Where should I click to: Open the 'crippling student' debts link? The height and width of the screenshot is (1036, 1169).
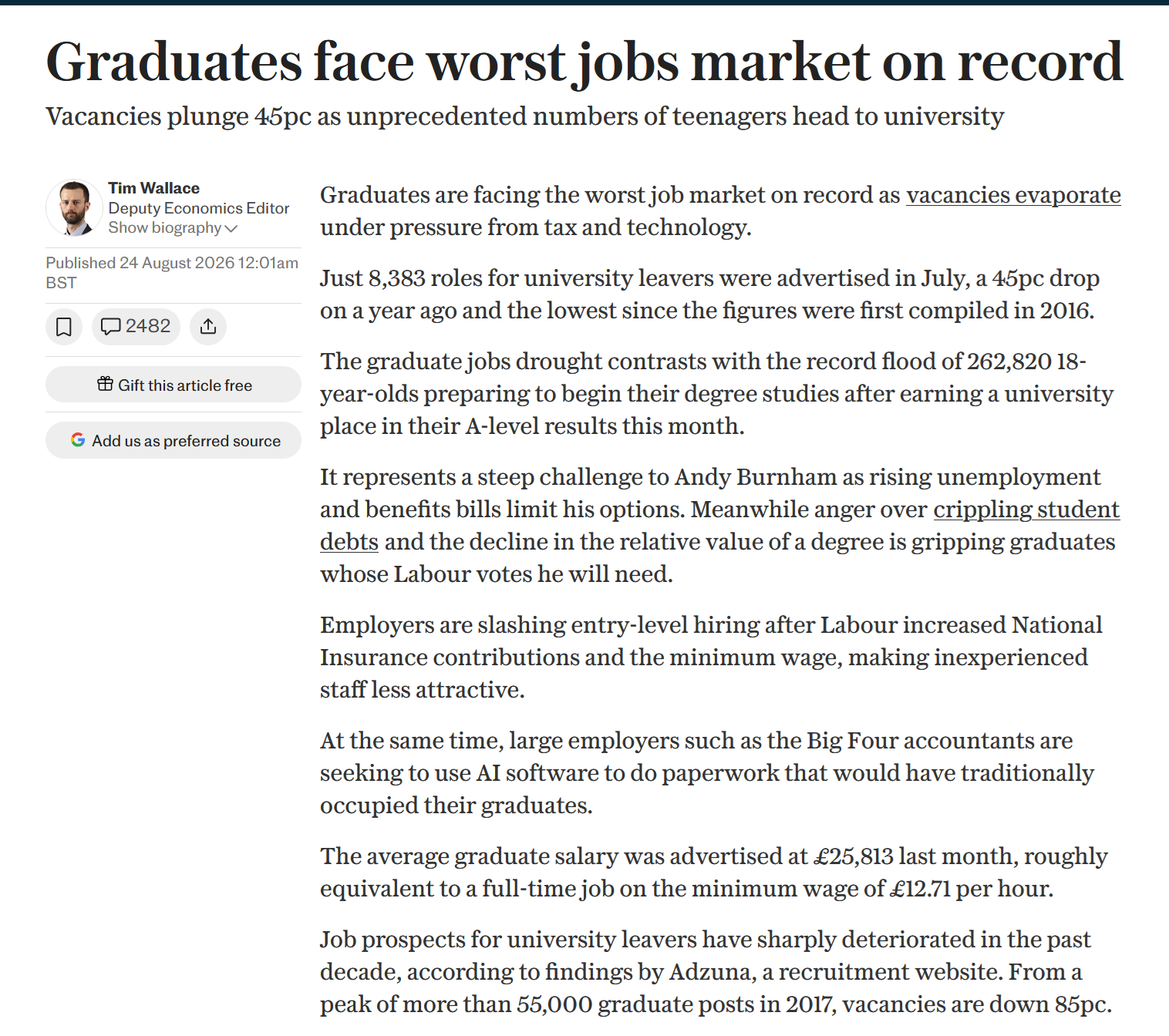(1026, 510)
